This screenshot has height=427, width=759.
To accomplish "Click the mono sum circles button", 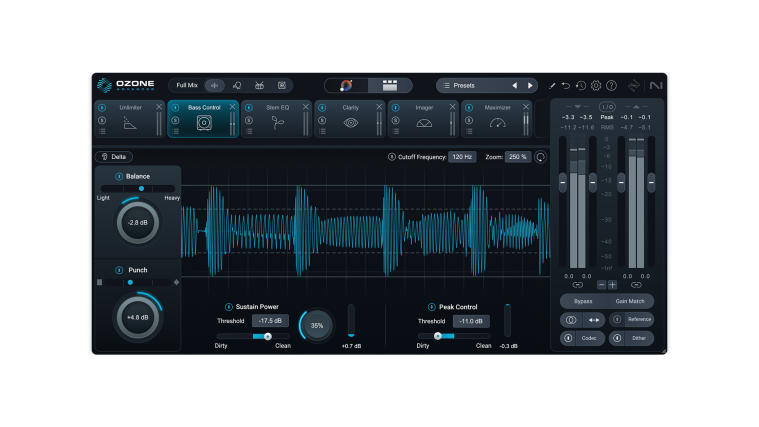I will [x=571, y=320].
